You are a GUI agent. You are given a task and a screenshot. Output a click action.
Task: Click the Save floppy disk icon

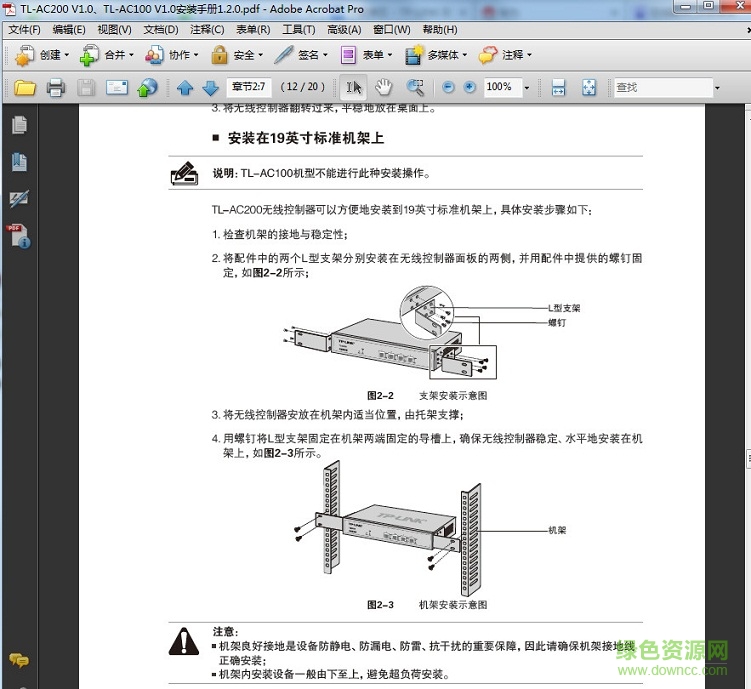86,88
